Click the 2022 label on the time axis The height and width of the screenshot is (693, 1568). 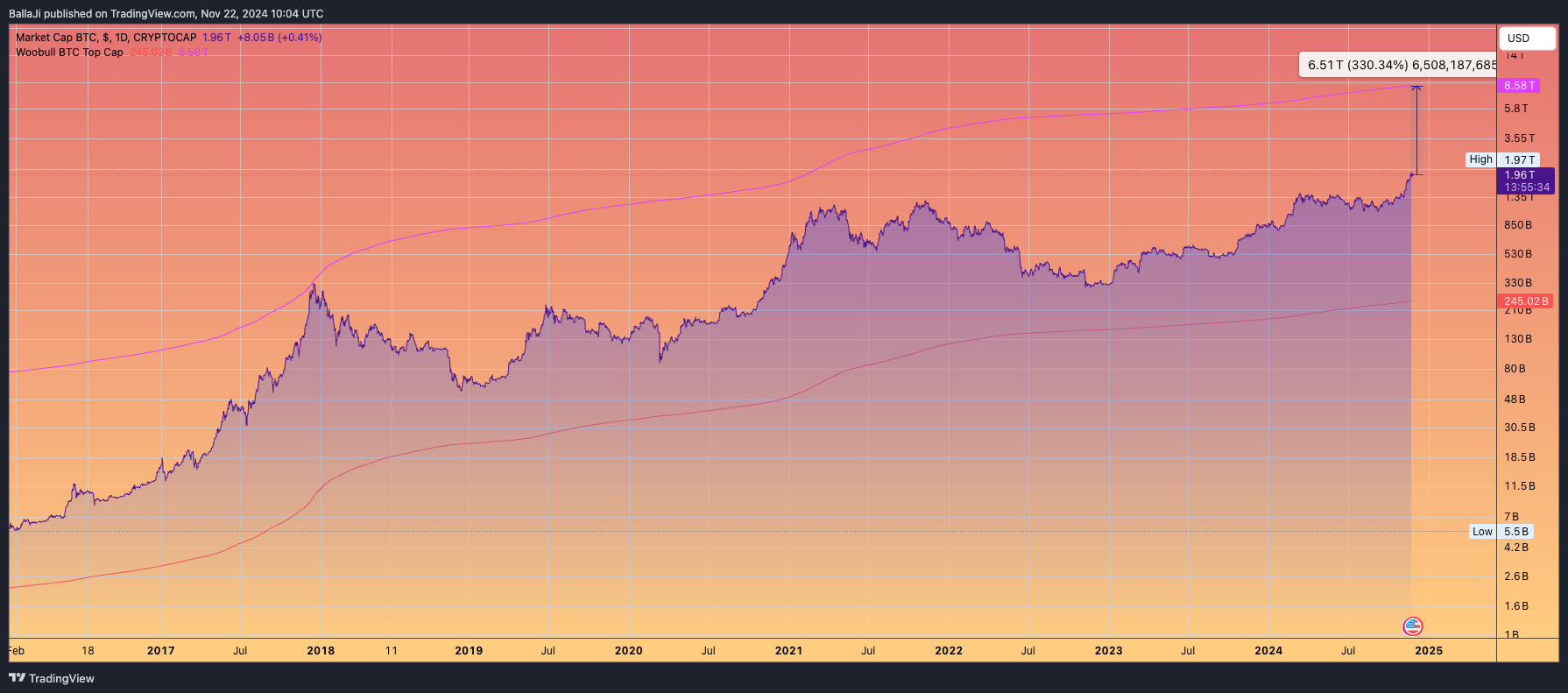(949, 651)
